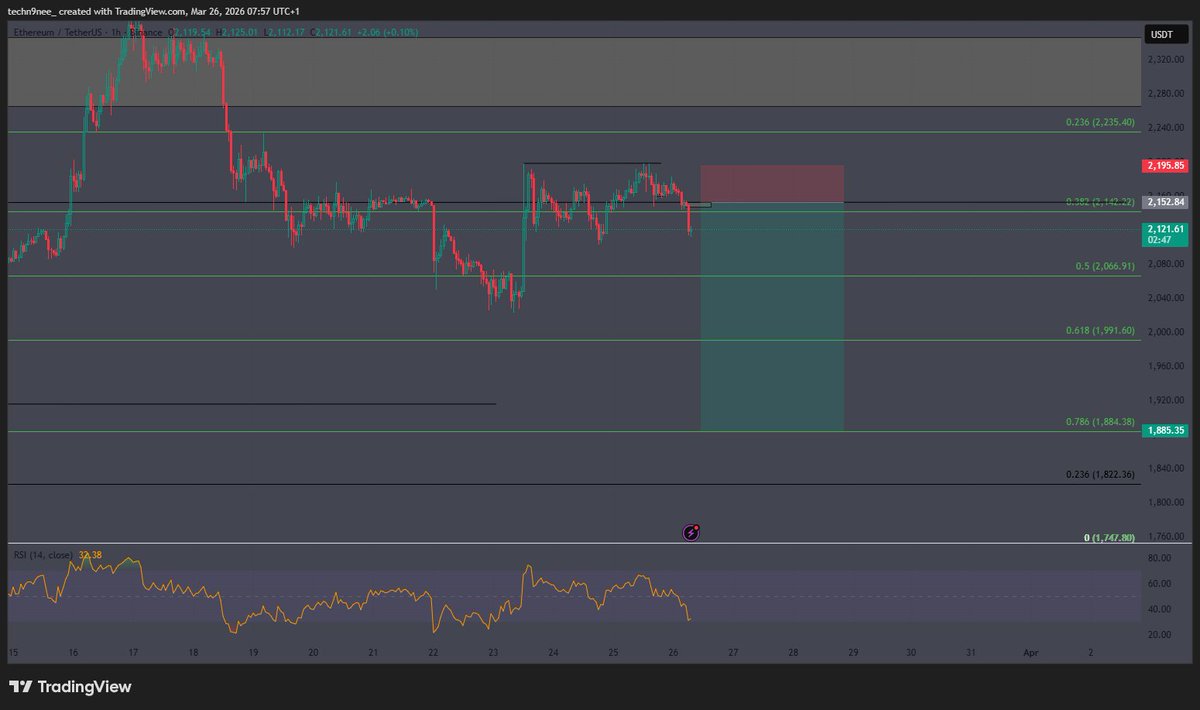
Task: Select the green profit zone of the short position
Action: (x=772, y=317)
